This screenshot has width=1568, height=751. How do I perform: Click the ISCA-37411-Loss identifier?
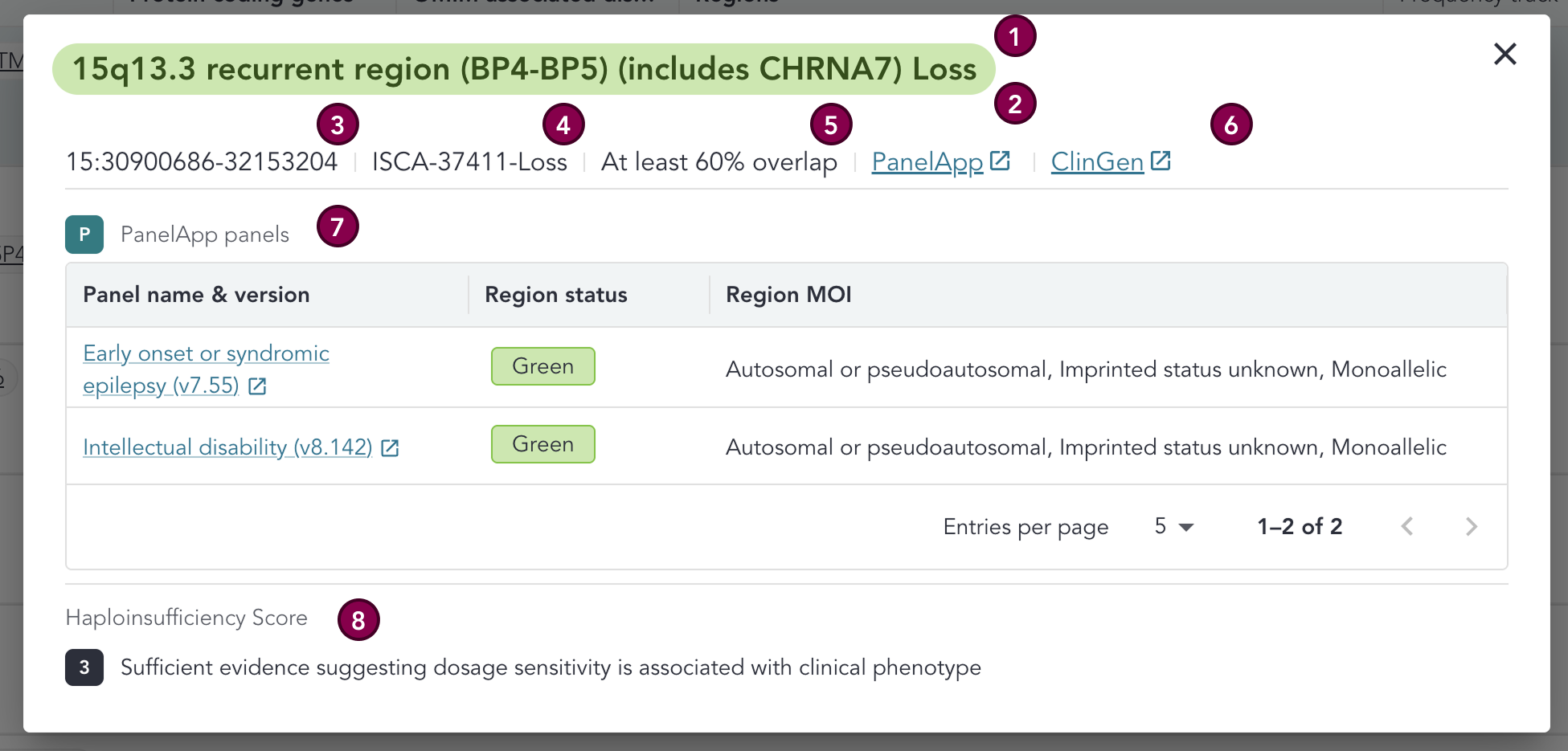pyautogui.click(x=469, y=161)
